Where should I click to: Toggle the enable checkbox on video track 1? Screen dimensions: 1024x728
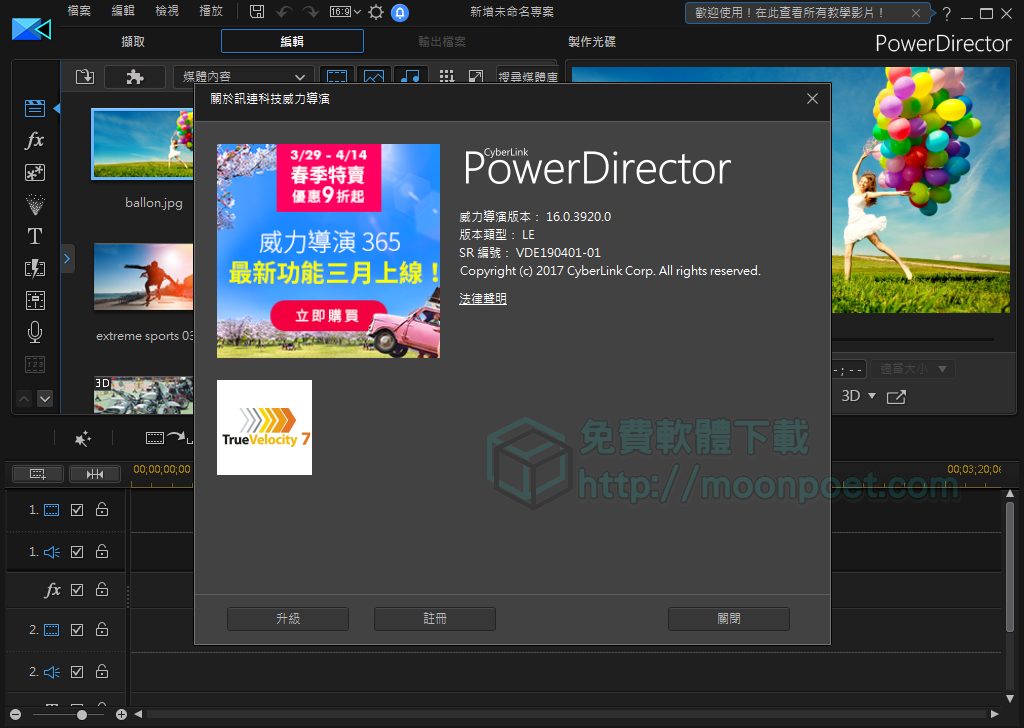(x=77, y=509)
